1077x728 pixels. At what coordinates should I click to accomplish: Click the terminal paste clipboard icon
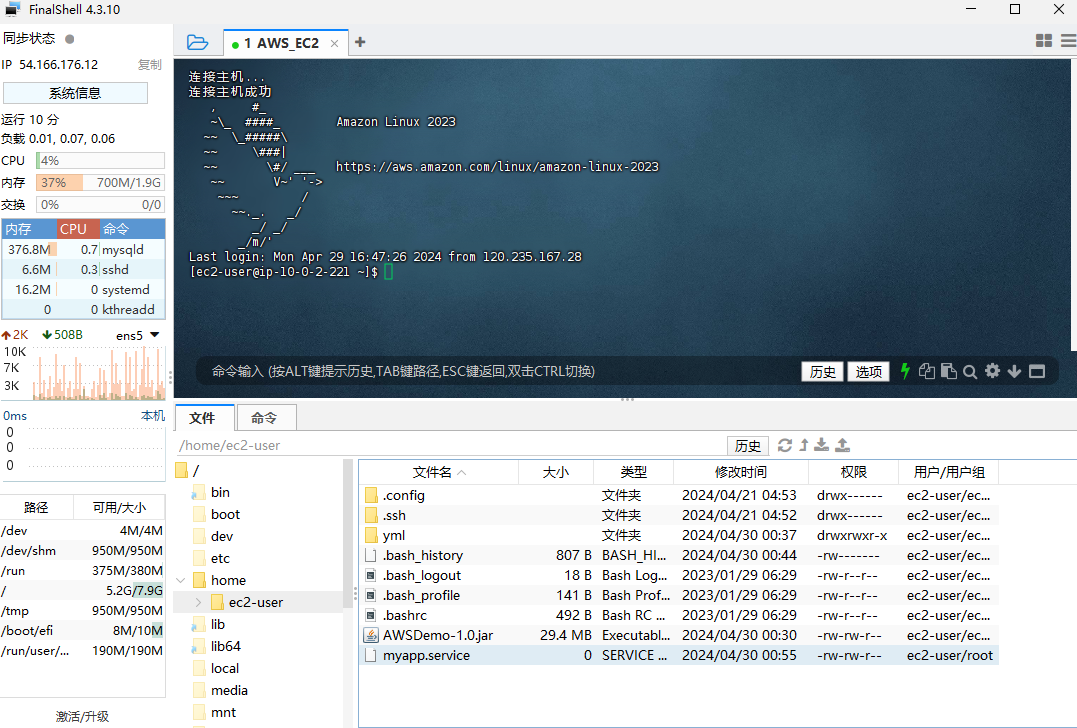click(949, 371)
